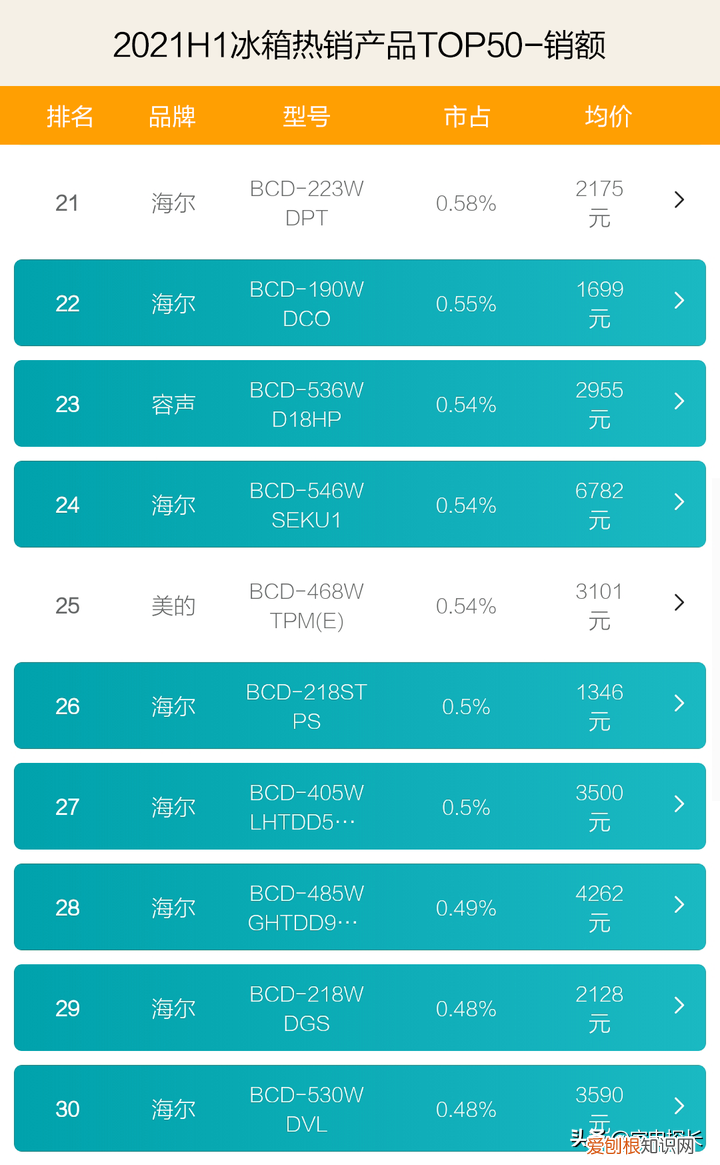Image resolution: width=720 pixels, height=1165 pixels.
Task: Sort by 市占 column header
Action: click(466, 116)
